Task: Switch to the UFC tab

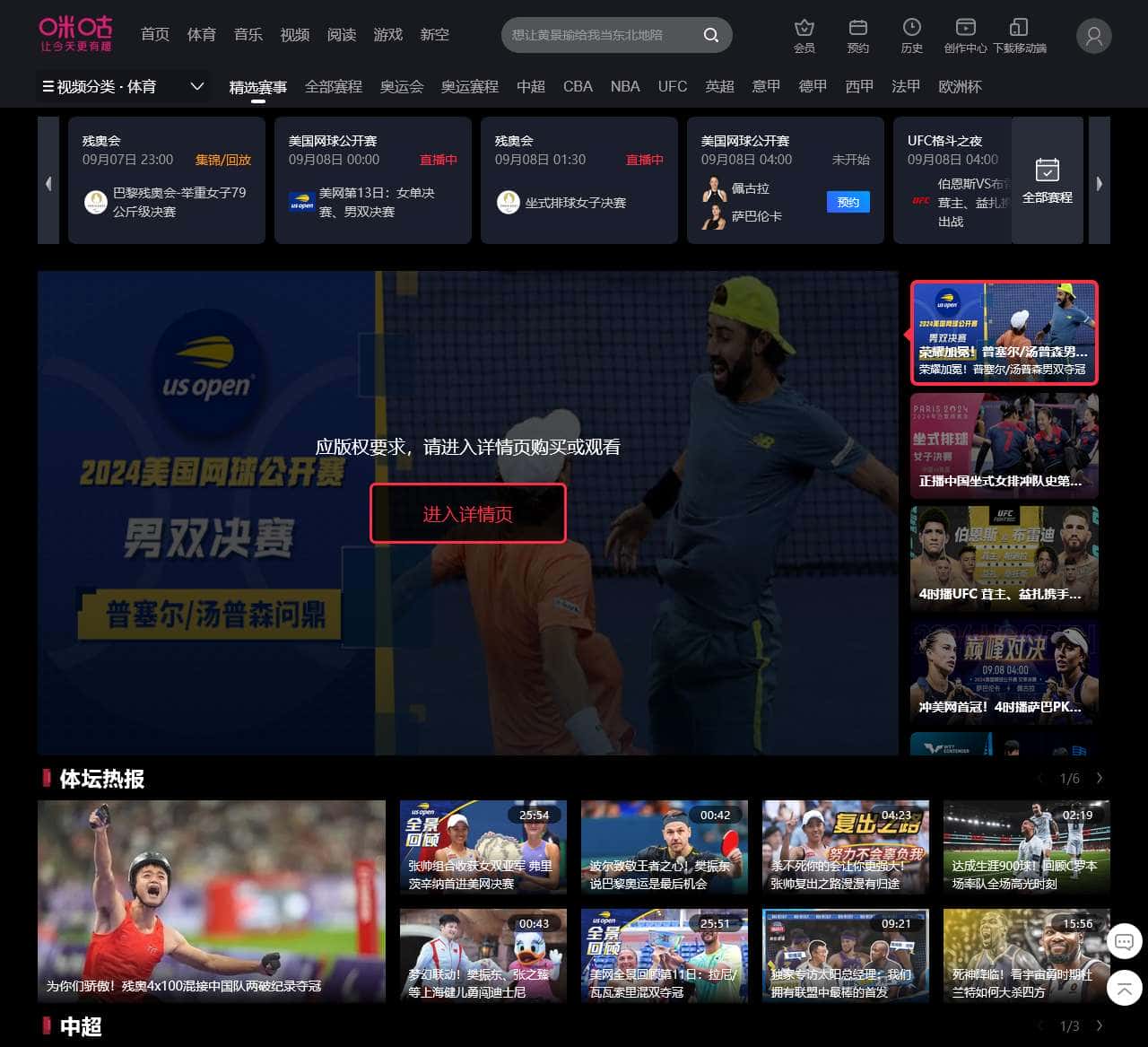Action: [x=673, y=87]
